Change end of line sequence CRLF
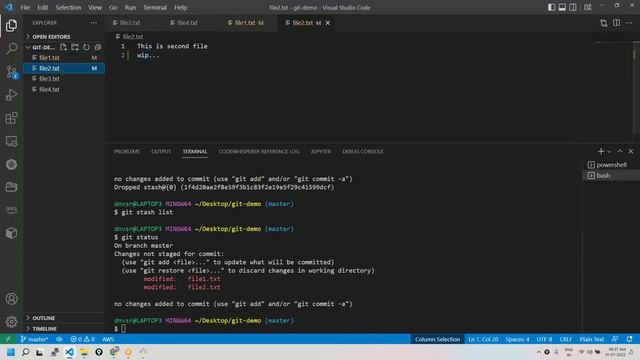Screen dimensions: 640x360 click(x=566, y=339)
